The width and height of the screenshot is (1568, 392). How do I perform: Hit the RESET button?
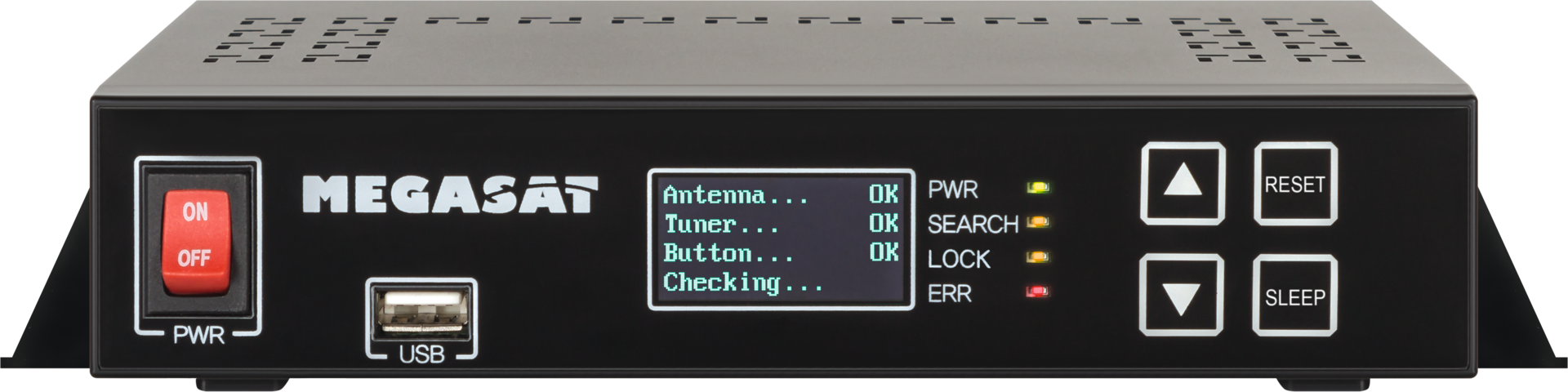[1295, 183]
